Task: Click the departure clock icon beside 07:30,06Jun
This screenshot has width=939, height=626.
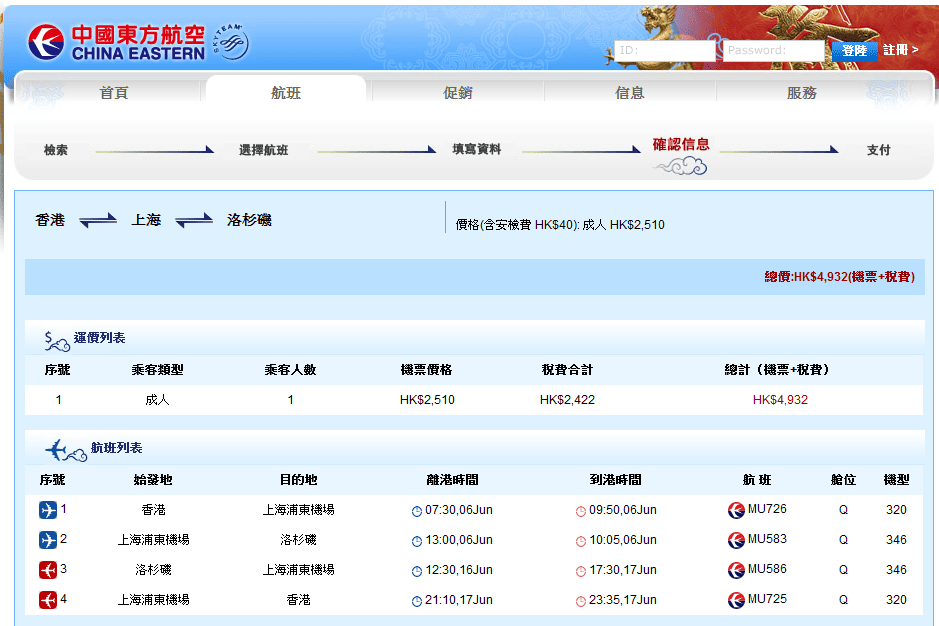Action: coord(417,511)
